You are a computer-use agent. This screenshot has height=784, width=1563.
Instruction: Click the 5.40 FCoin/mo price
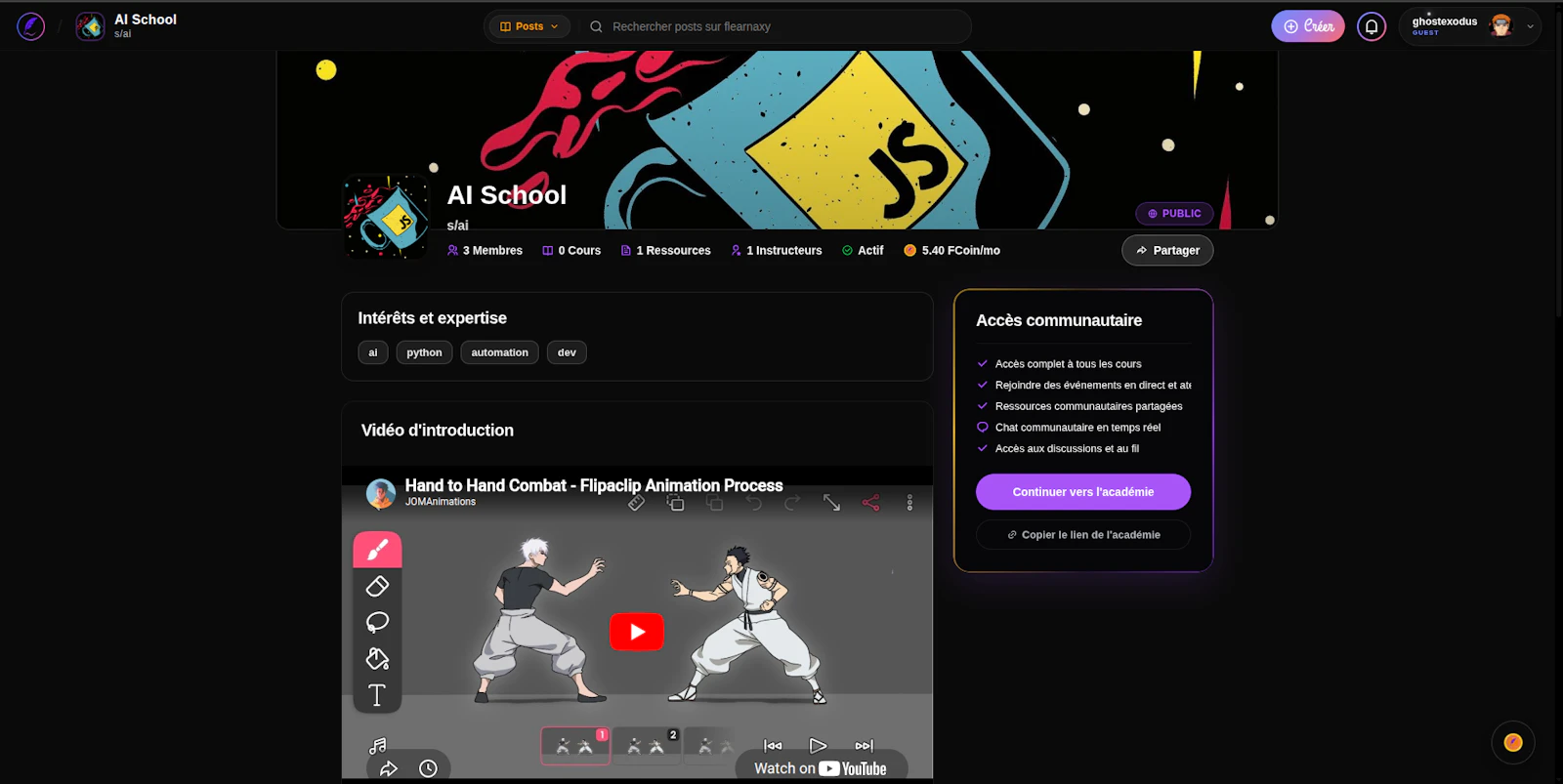951,250
